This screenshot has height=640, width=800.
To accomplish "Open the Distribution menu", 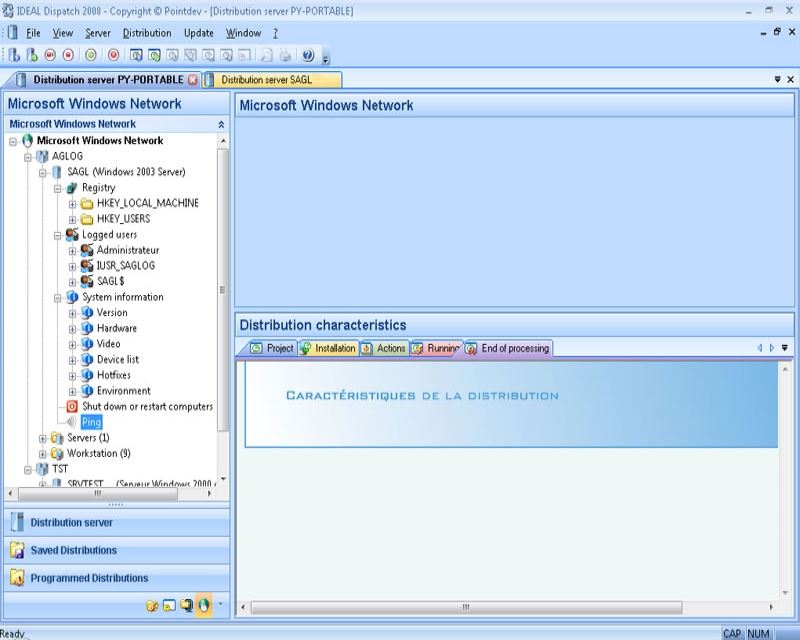I will click(x=147, y=33).
